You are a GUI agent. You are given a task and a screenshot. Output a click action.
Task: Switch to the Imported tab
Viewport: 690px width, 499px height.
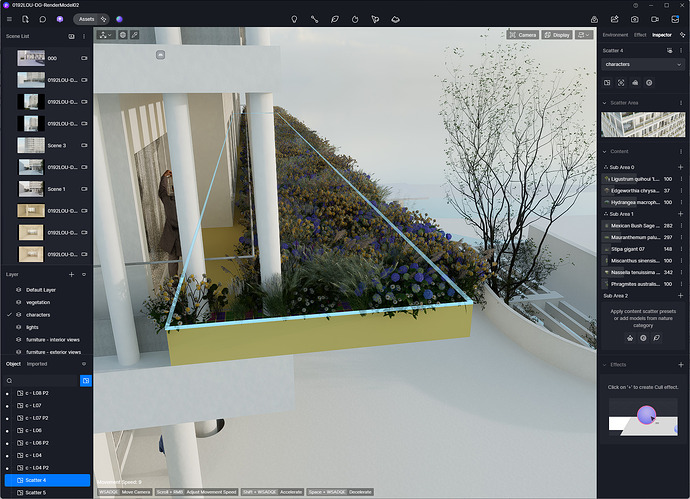pyautogui.click(x=36, y=364)
